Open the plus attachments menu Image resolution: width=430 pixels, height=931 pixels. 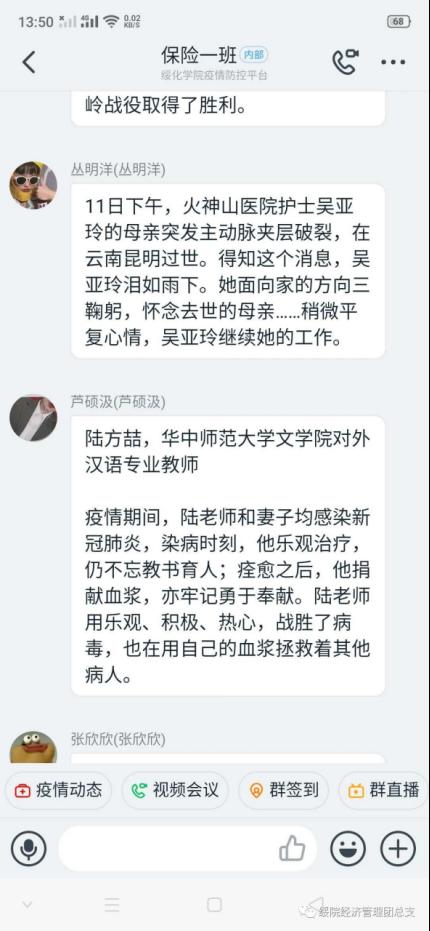[x=398, y=848]
